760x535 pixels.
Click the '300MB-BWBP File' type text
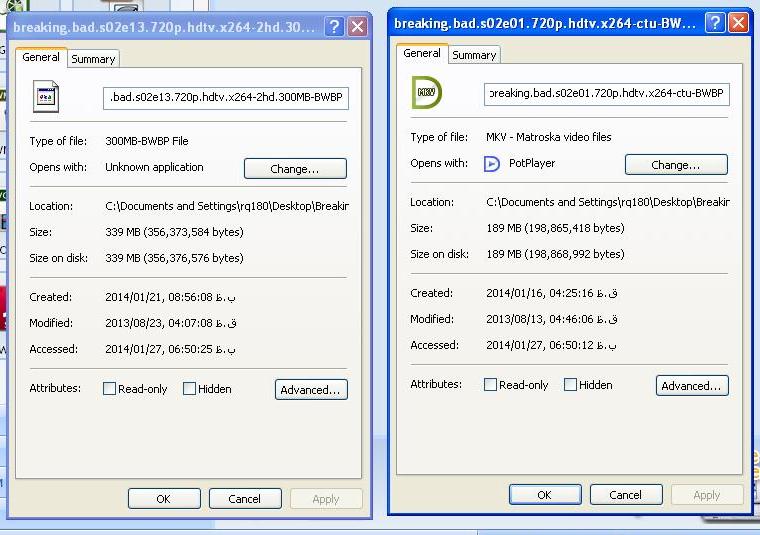(x=147, y=141)
